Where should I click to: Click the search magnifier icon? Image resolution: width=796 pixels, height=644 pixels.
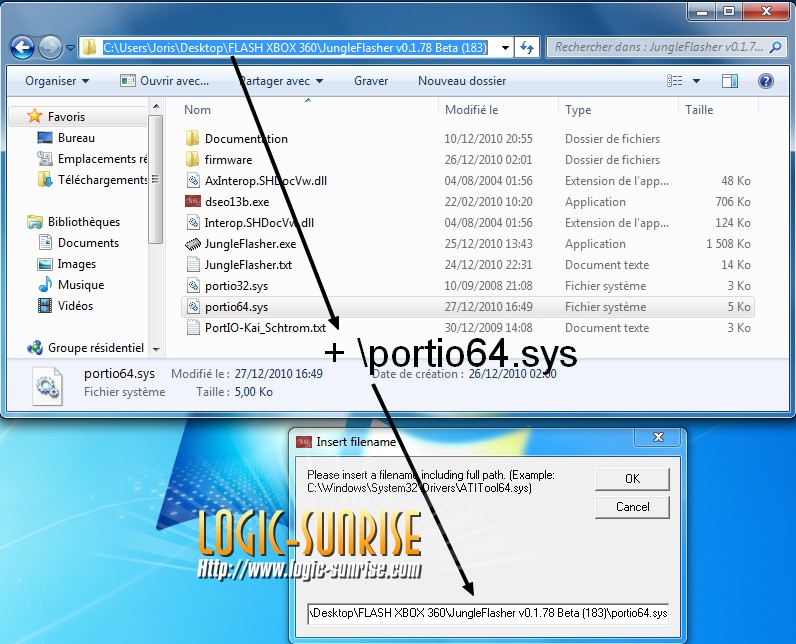[x=775, y=47]
